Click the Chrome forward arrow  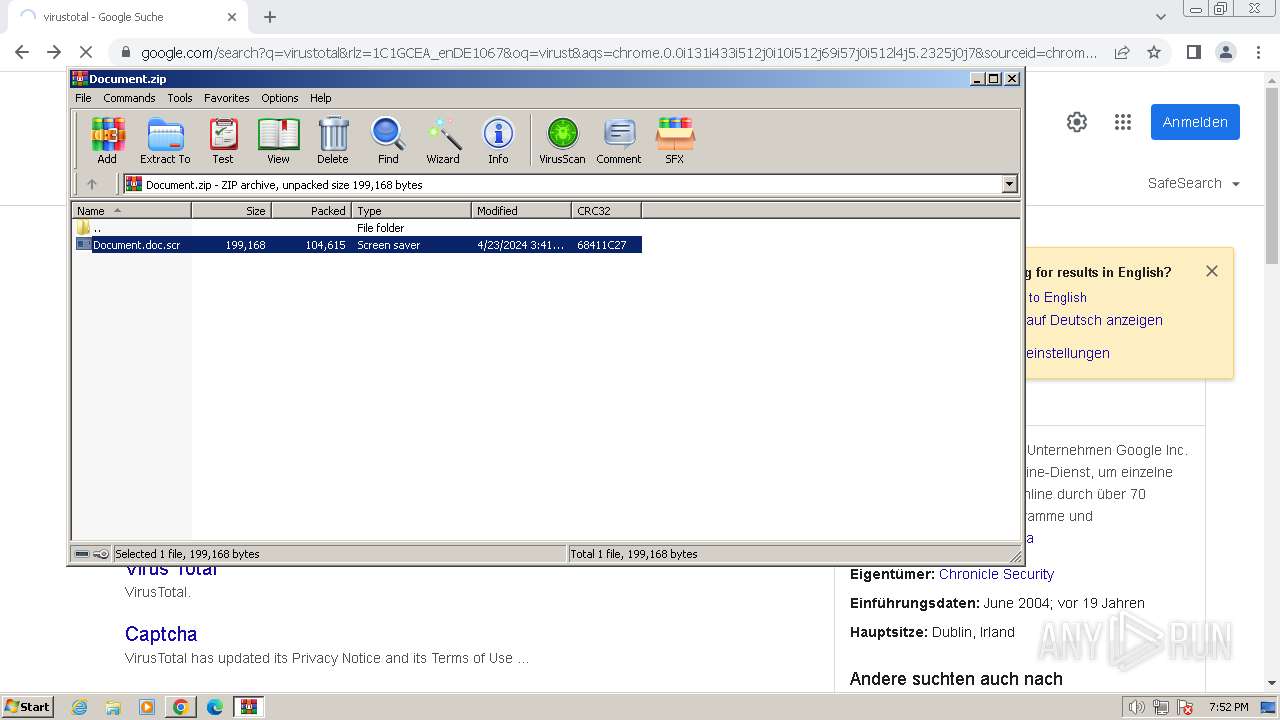54,52
